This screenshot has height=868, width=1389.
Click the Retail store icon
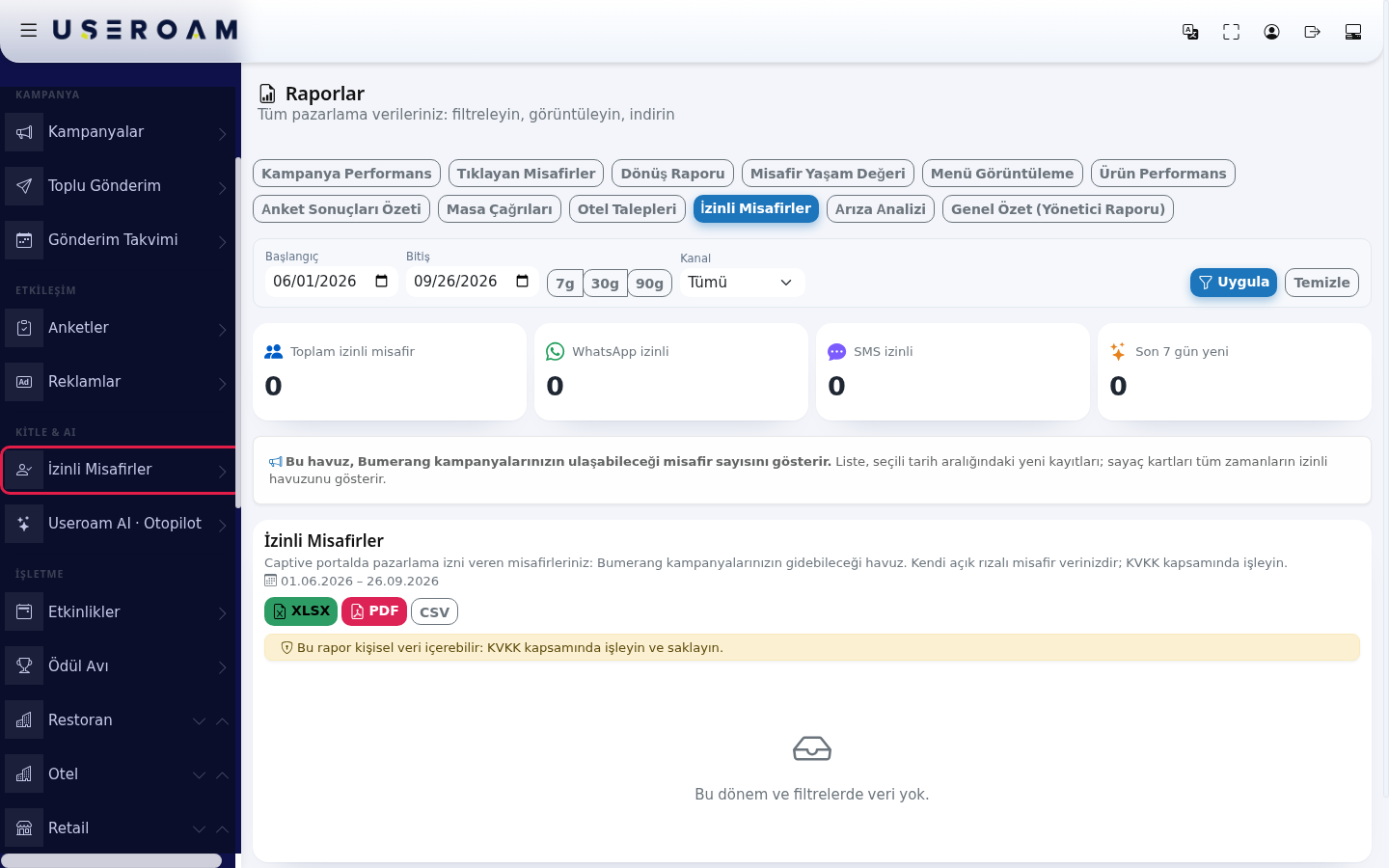[x=24, y=828]
